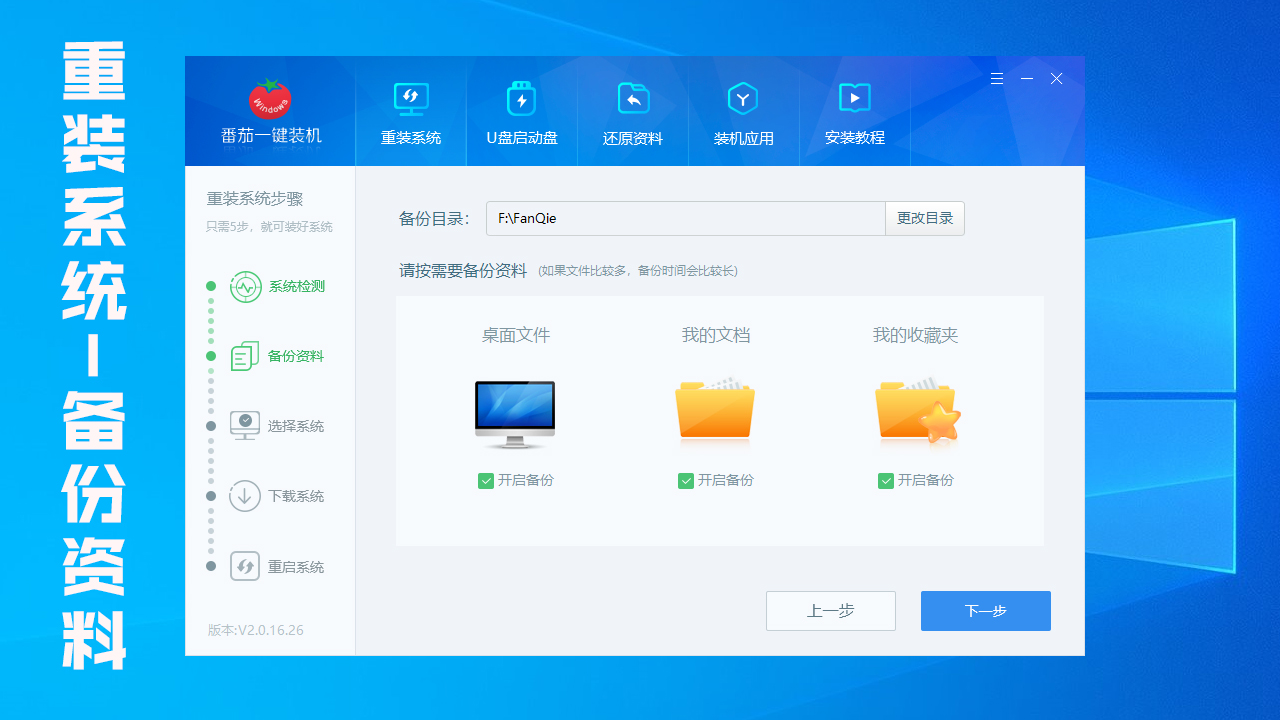This screenshot has width=1280, height=720.
Task: Click the 安装教程 tutorial icon
Action: [854, 98]
